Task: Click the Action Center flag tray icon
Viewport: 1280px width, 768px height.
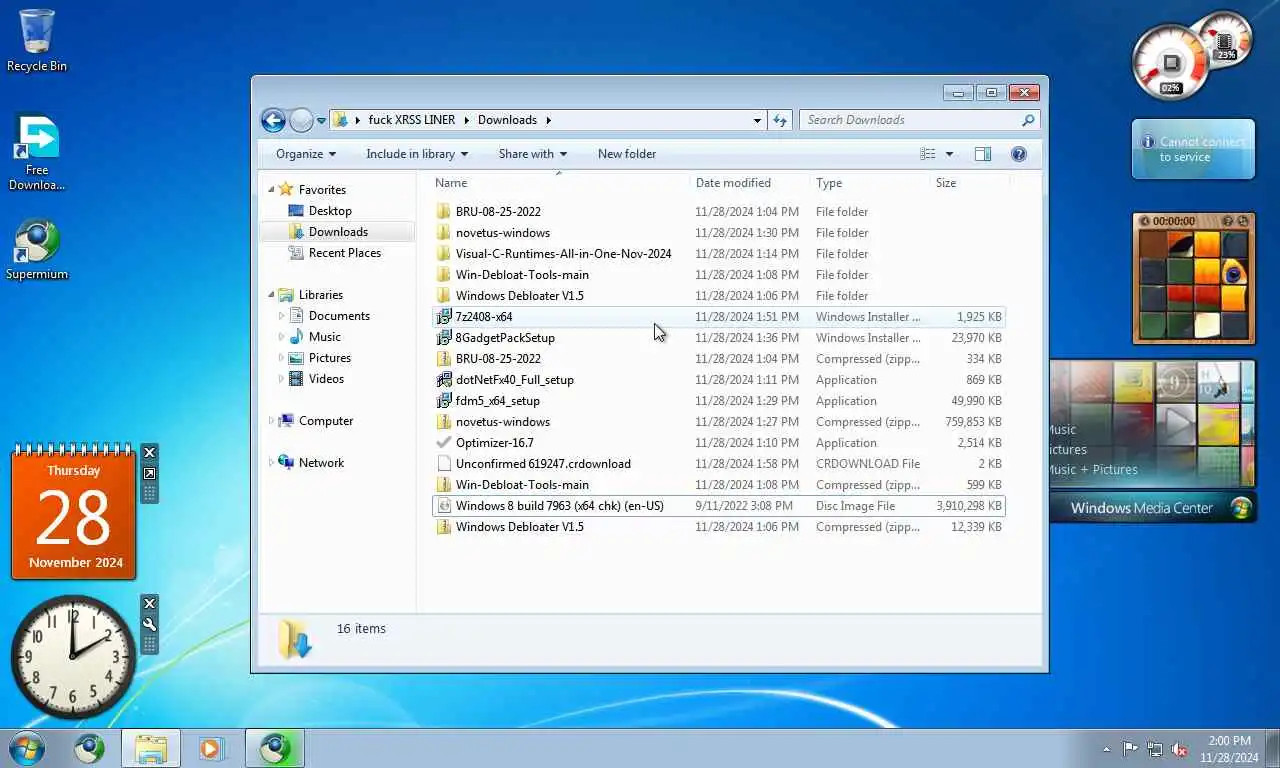Action: (1130, 749)
